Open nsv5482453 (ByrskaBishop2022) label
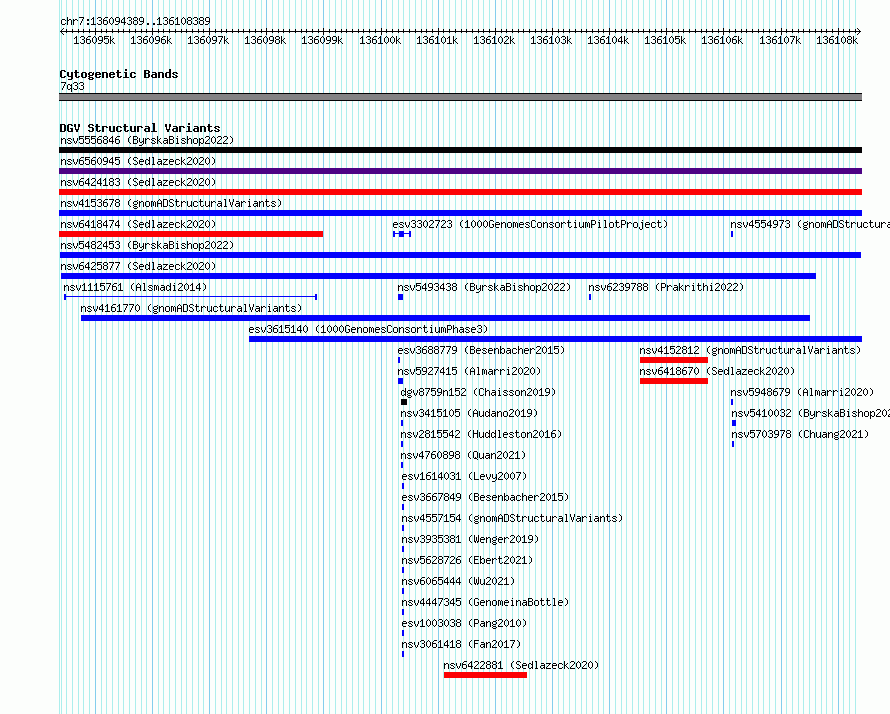The image size is (890, 714). point(147,245)
